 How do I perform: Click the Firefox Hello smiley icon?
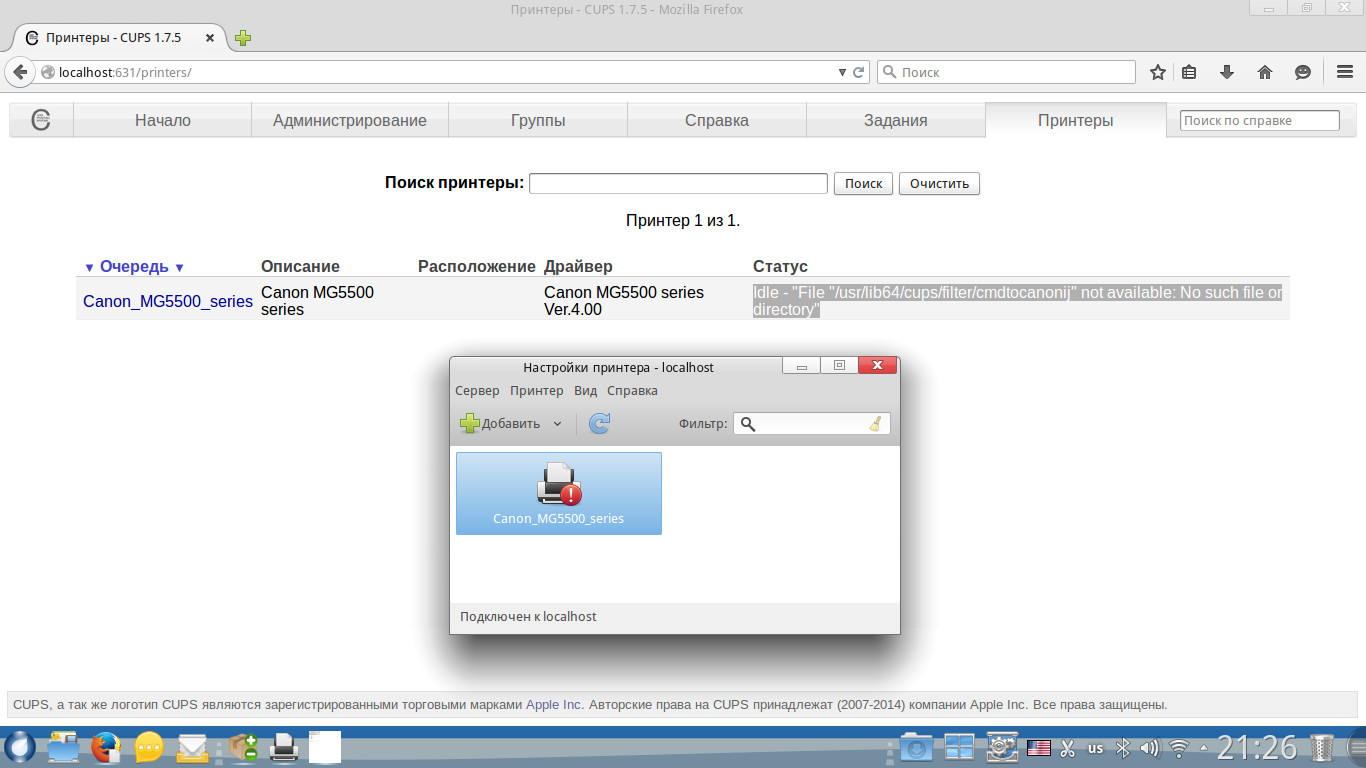point(1303,72)
